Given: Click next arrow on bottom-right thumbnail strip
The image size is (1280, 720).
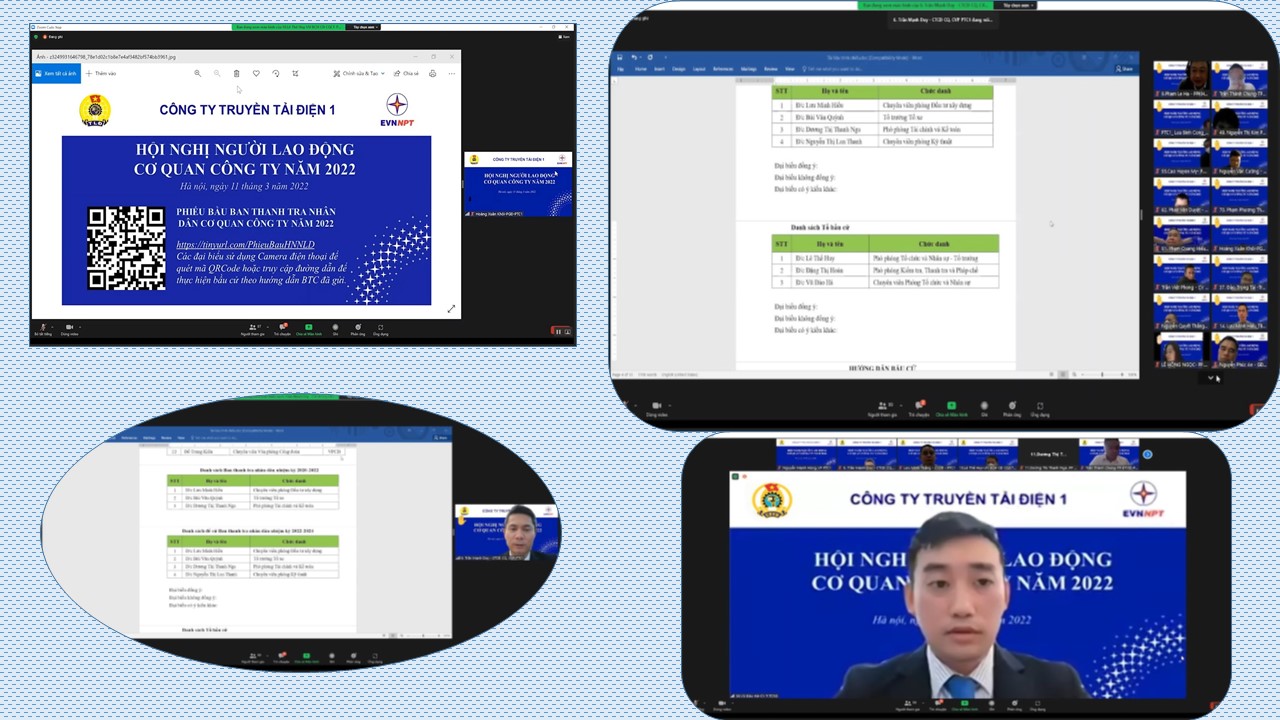Looking at the screenshot, I should (1147, 454).
